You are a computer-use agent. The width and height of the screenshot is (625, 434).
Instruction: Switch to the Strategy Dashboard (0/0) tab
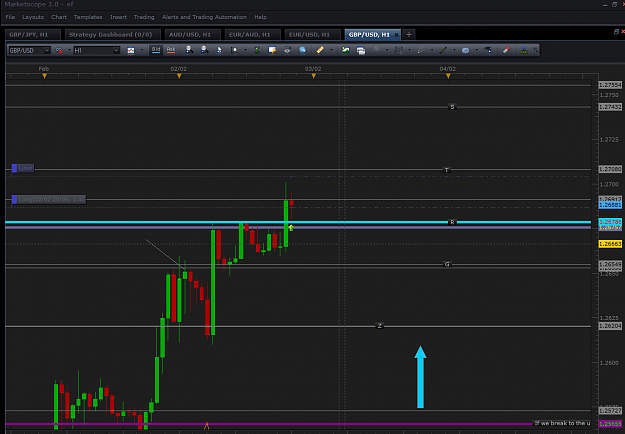(x=113, y=35)
